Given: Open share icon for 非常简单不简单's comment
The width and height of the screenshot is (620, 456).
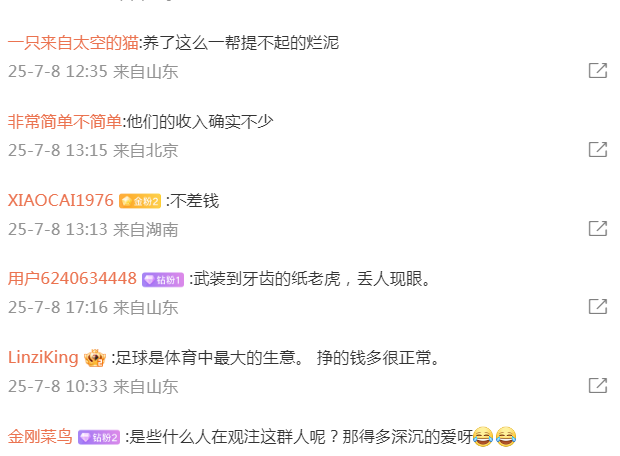Looking at the screenshot, I should (598, 149).
